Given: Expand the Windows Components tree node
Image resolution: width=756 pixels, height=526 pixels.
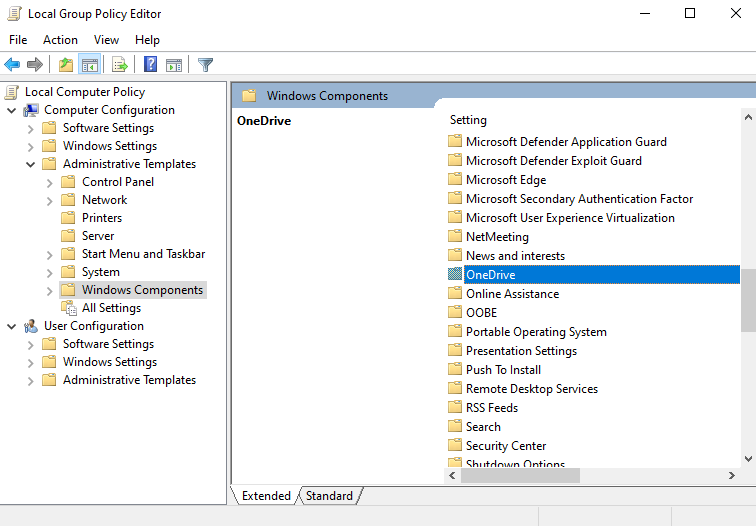Looking at the screenshot, I should [50, 290].
